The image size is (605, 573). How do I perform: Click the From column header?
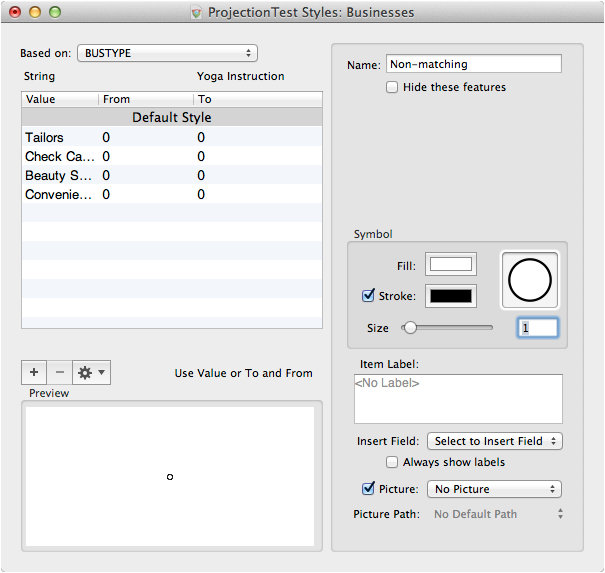pyautogui.click(x=145, y=99)
